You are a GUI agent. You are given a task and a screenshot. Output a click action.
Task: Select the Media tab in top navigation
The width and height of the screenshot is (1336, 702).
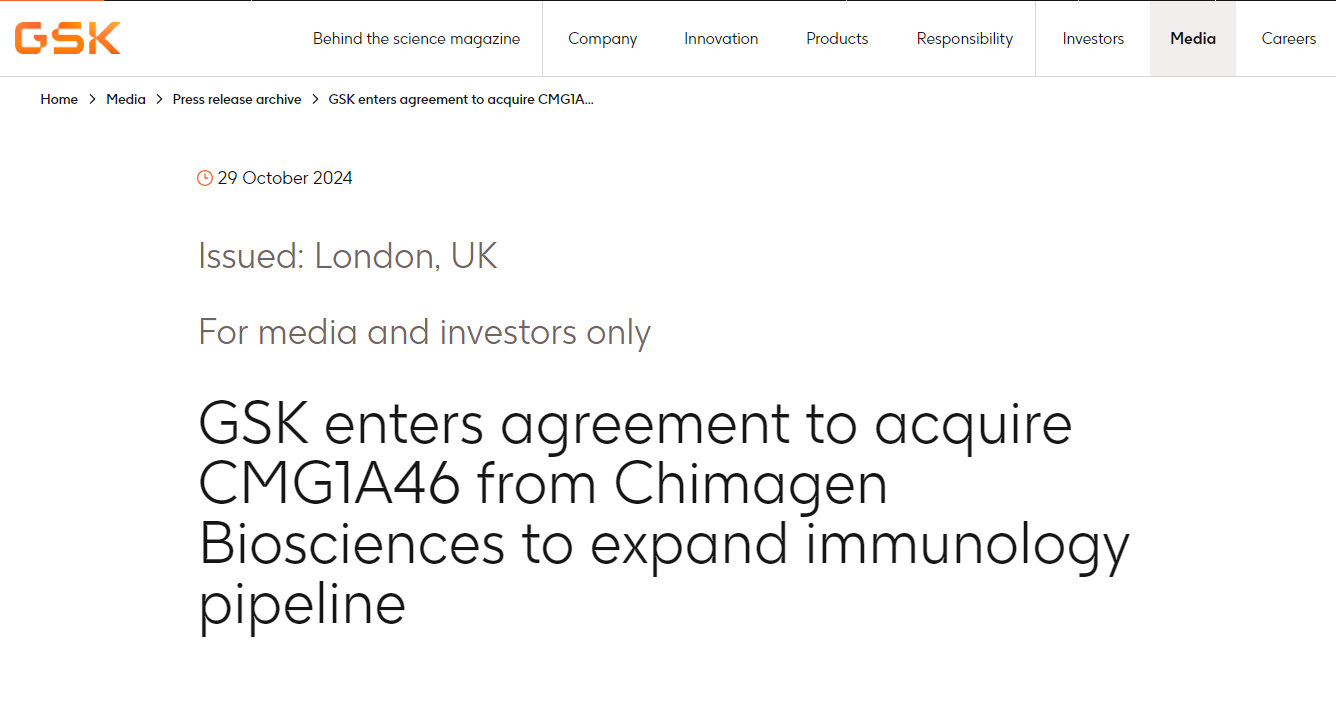click(x=1193, y=39)
